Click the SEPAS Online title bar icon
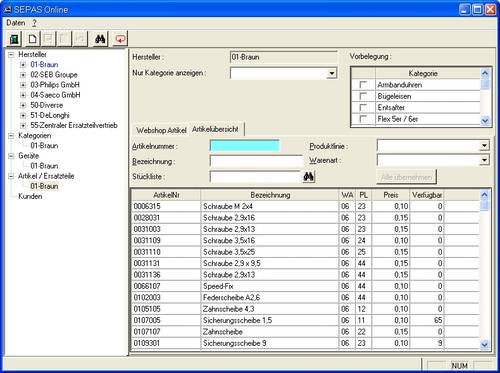Viewport: 500px width, 373px height. (x=7, y=9)
